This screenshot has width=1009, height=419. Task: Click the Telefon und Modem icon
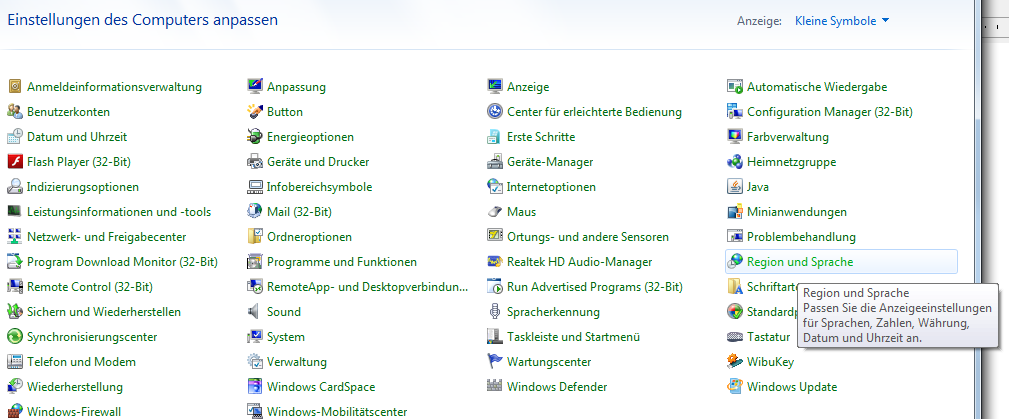tap(15, 362)
